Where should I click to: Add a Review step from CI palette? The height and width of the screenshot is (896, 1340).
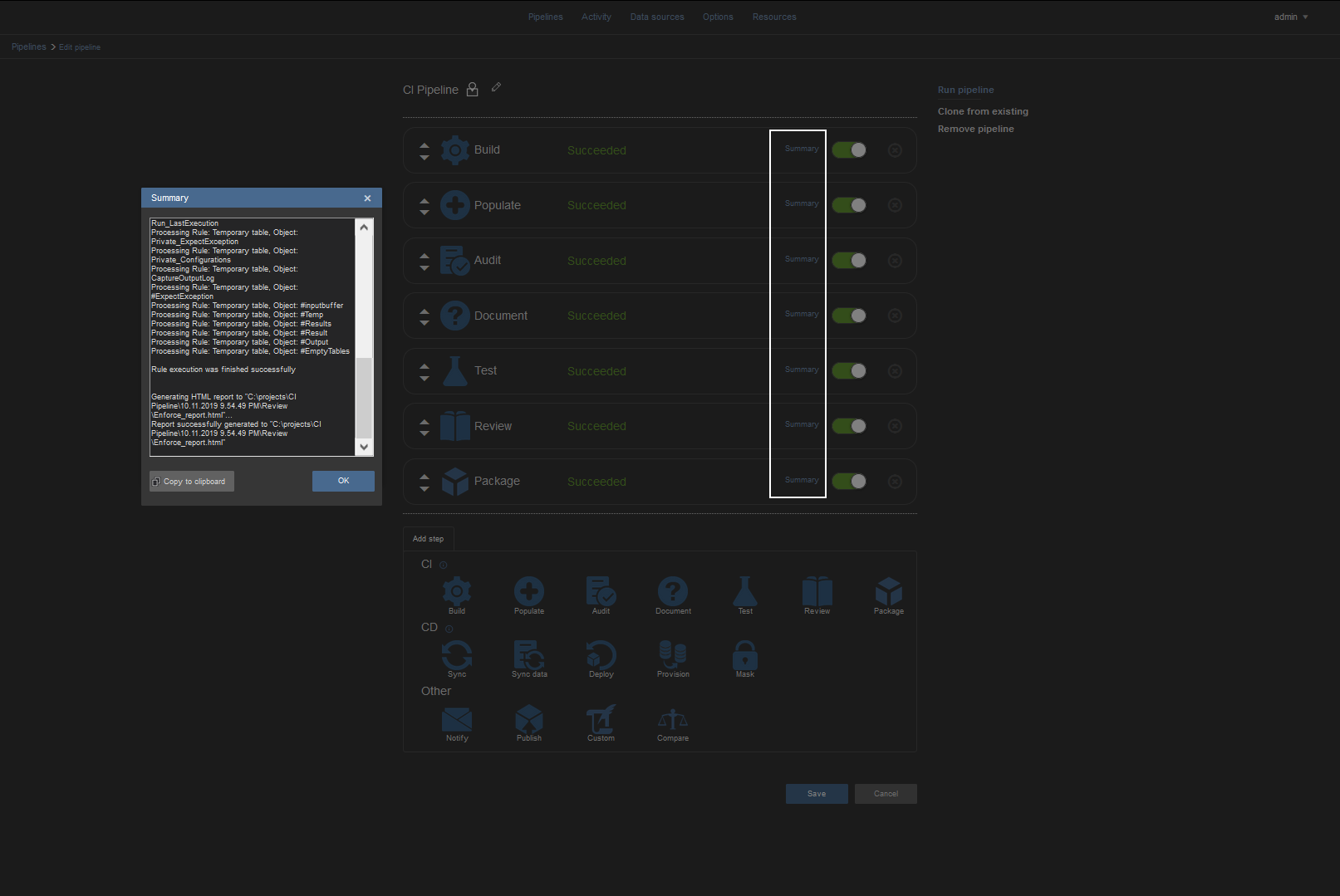click(x=817, y=591)
